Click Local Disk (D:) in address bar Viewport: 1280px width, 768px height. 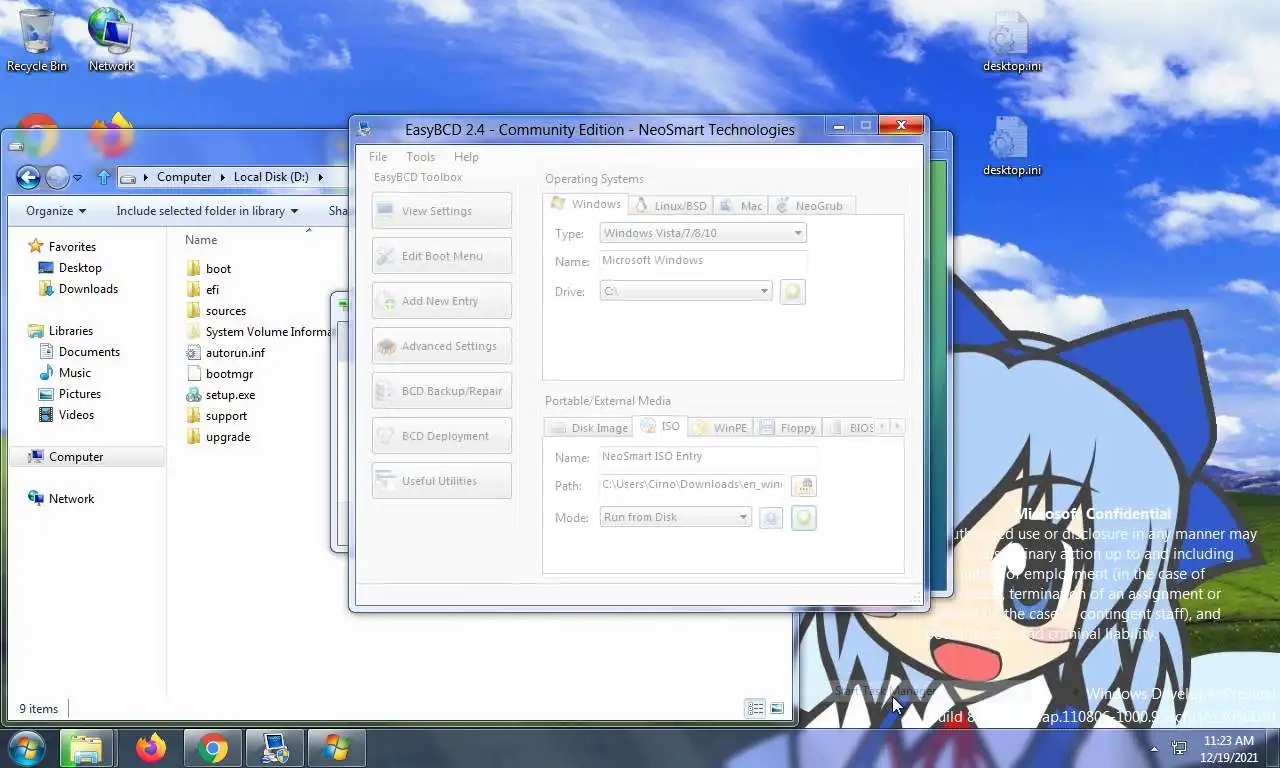[271, 177]
